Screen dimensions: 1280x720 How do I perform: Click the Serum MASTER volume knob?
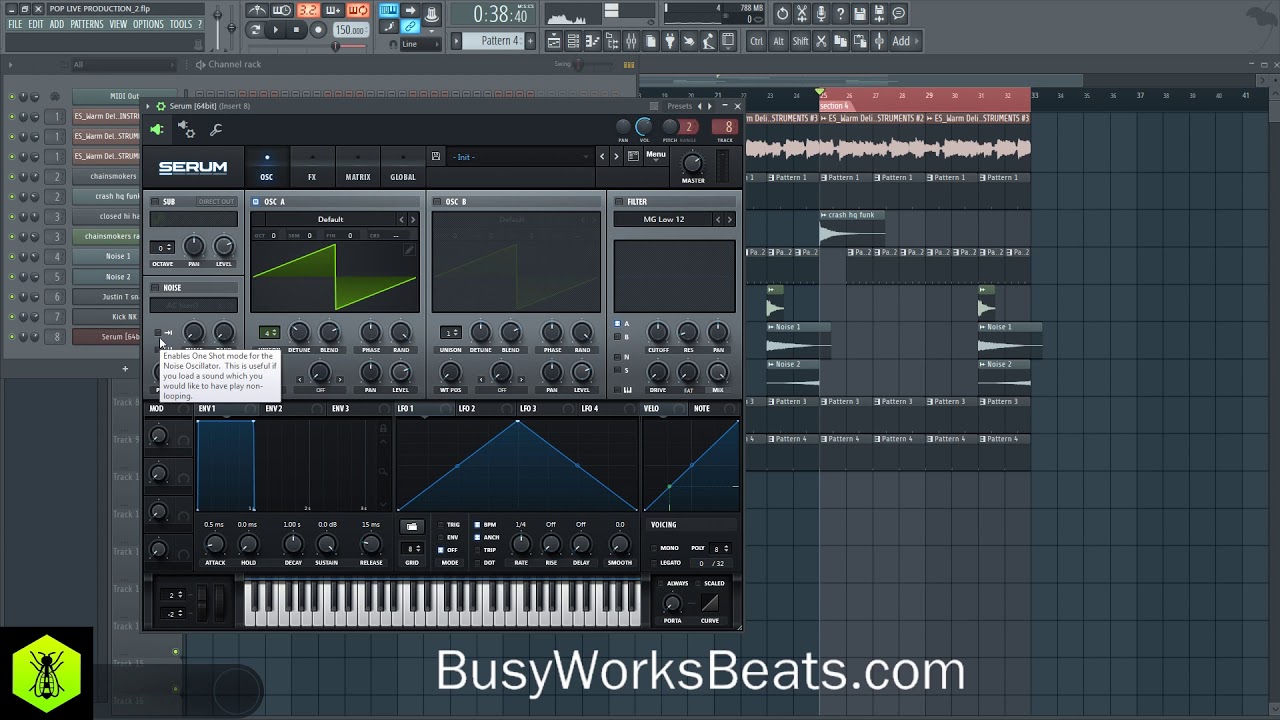692,163
